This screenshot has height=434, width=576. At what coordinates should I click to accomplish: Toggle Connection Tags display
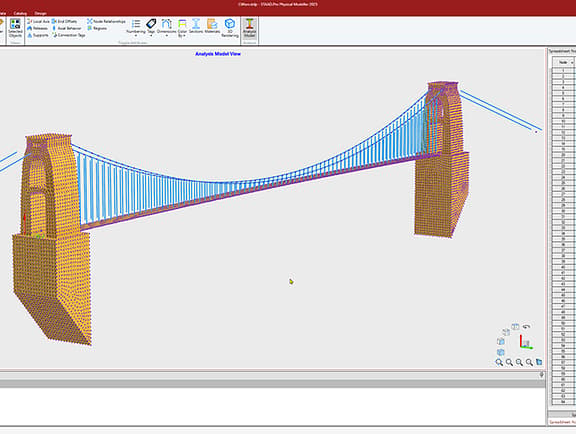pos(69,35)
